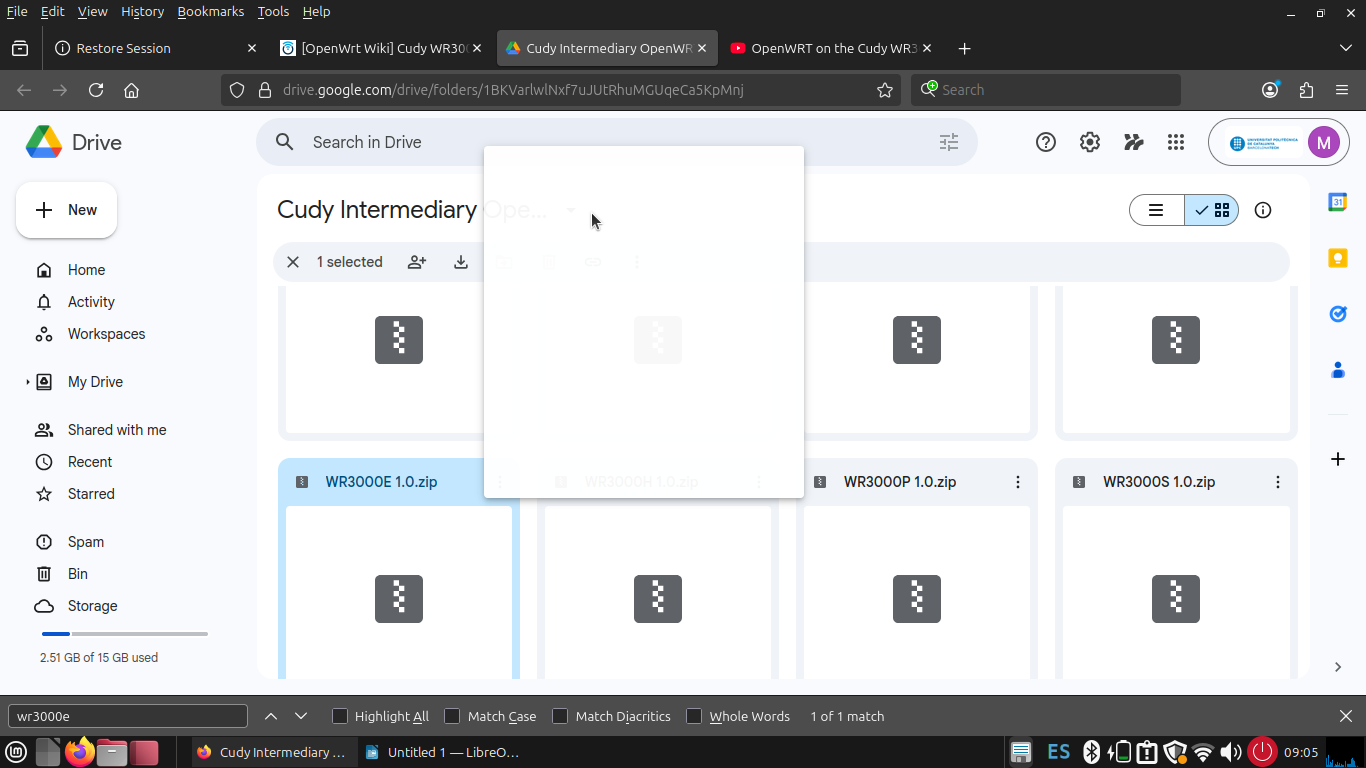Open Google Keep side panel icon
1366x768 pixels.
(x=1338, y=258)
